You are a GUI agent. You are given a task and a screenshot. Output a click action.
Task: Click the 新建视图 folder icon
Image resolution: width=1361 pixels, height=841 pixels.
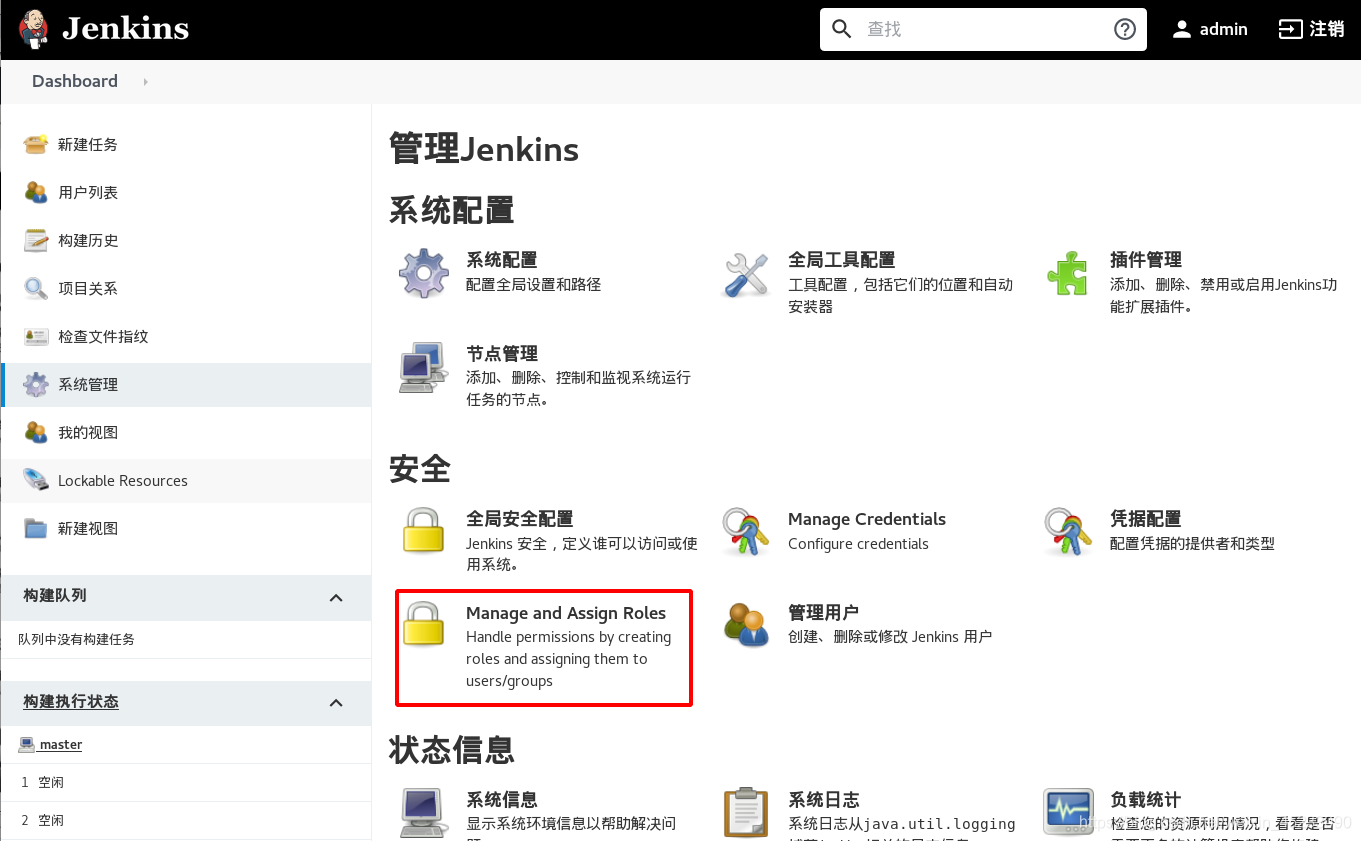pyautogui.click(x=36, y=528)
